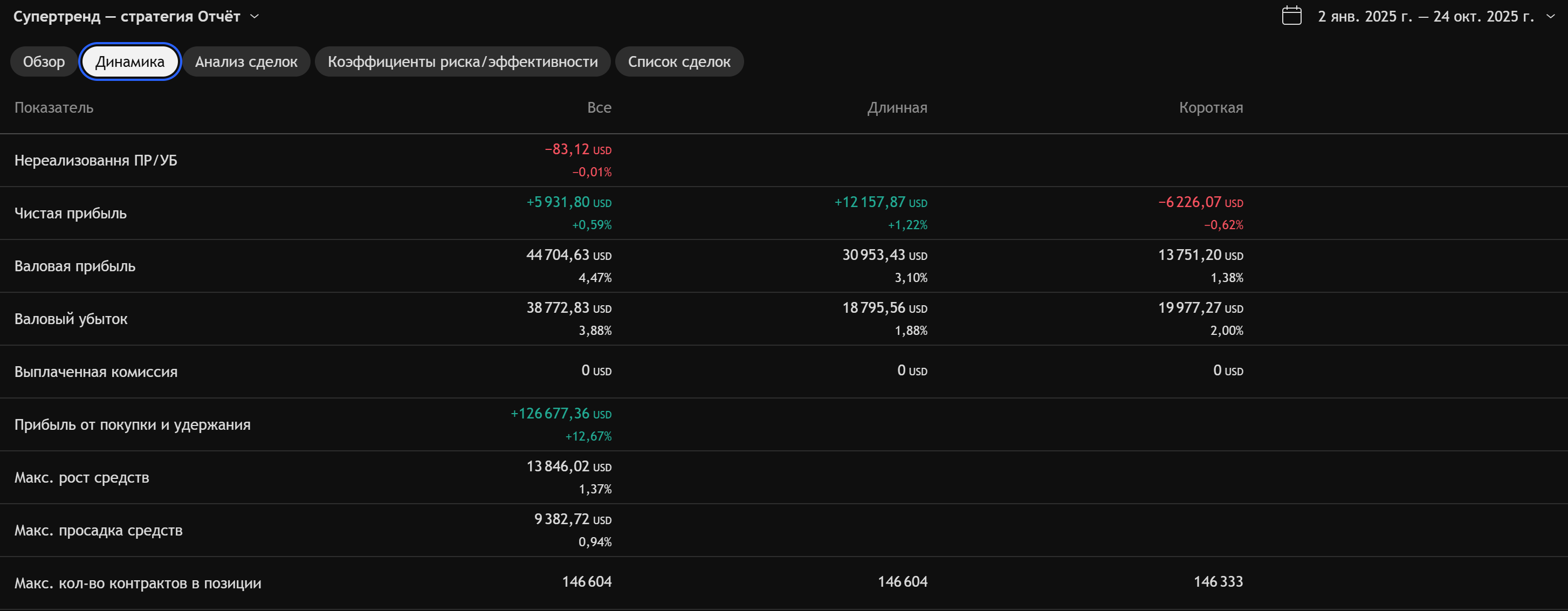Viewport: 1568px width, 611px height.
Task: Click the Длинная column header
Action: point(897,108)
